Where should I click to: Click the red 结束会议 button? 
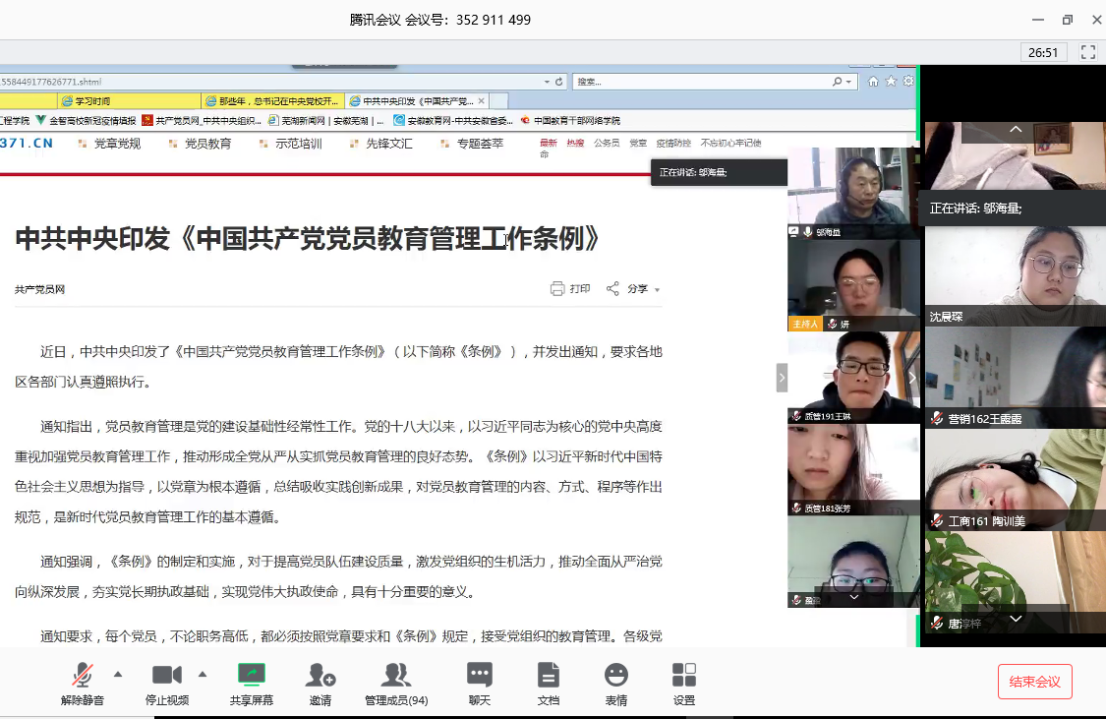coord(1034,682)
